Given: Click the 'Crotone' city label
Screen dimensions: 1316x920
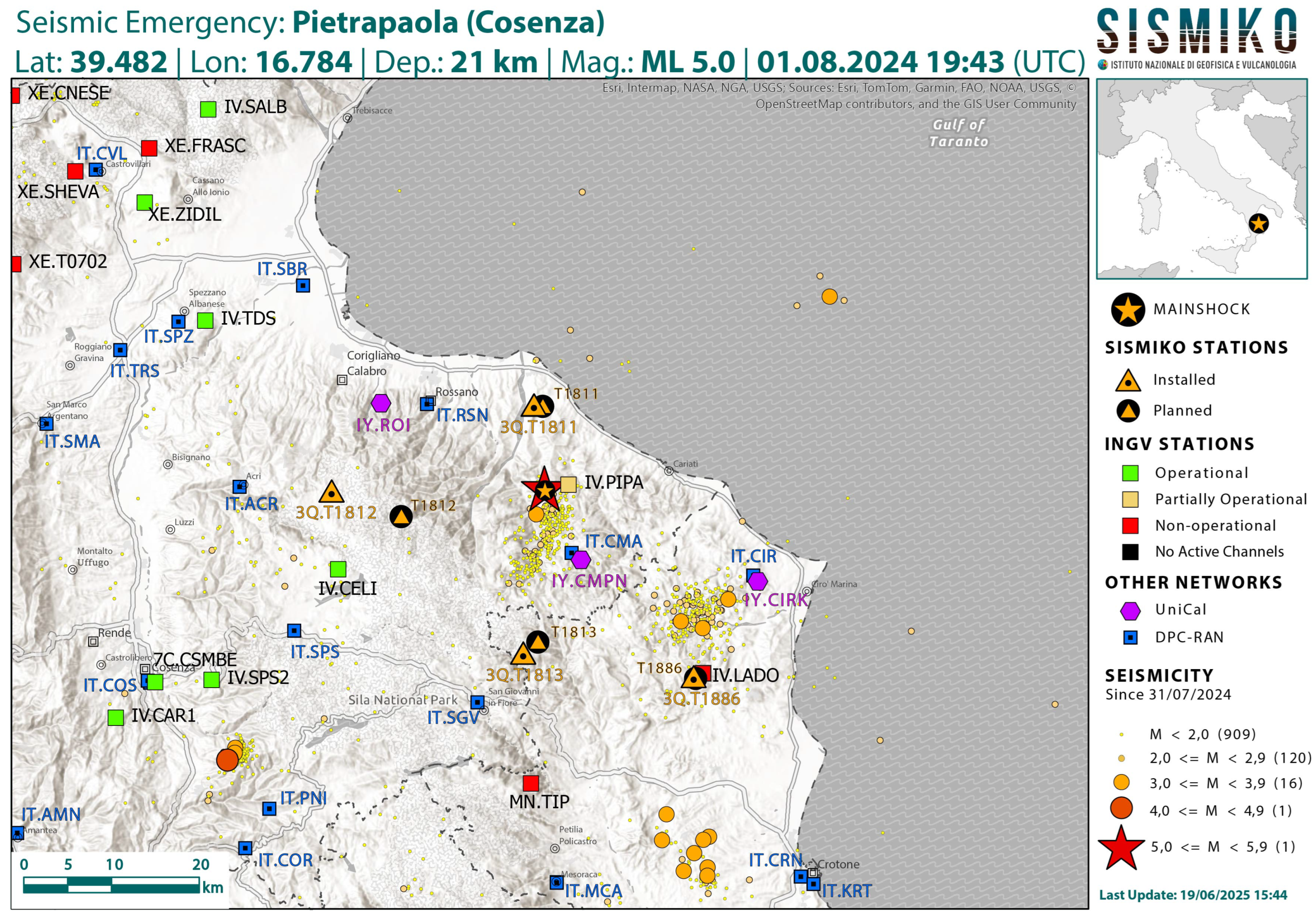Looking at the screenshot, I should [839, 864].
